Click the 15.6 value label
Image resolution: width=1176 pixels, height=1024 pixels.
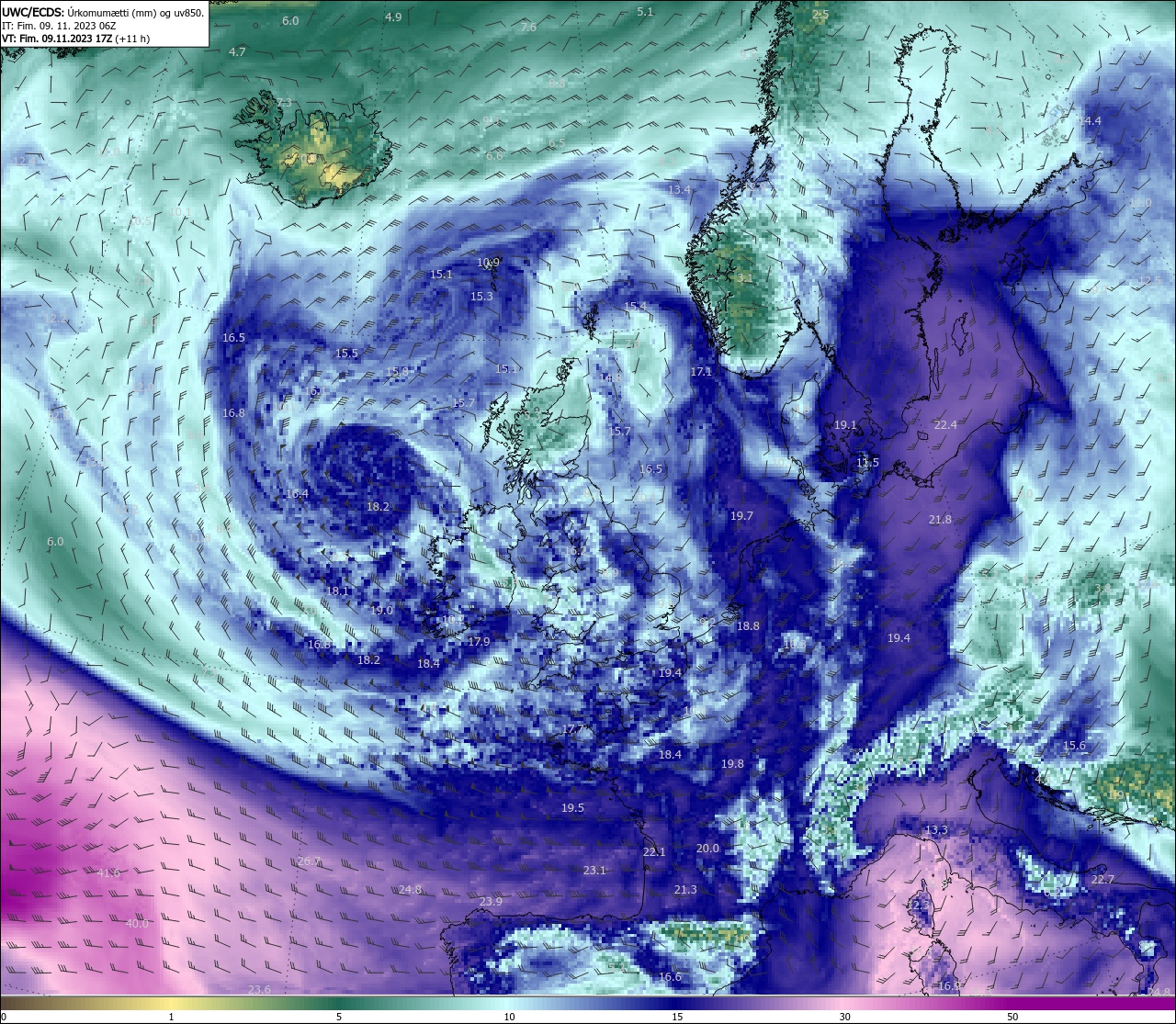point(1074,747)
